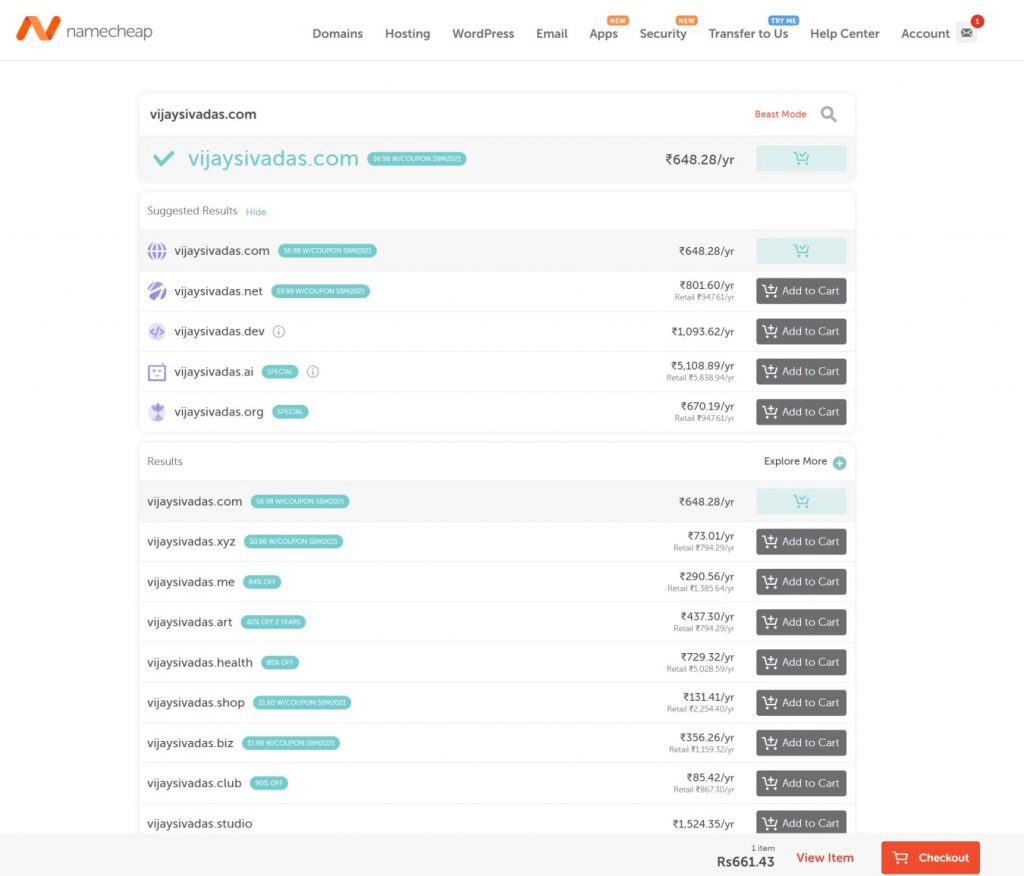Click the ₹5,108.89/yr price
This screenshot has width=1024, height=876.
[703, 366]
